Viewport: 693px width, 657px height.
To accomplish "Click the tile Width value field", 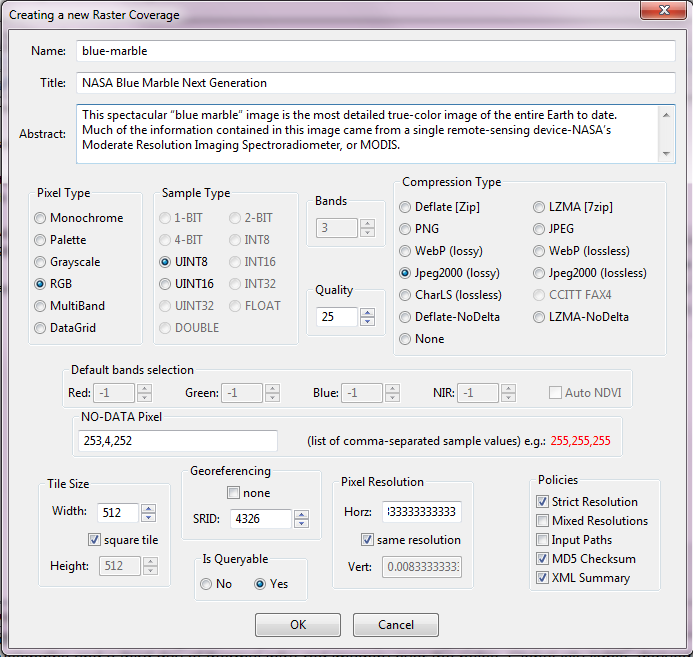I will (118, 513).
